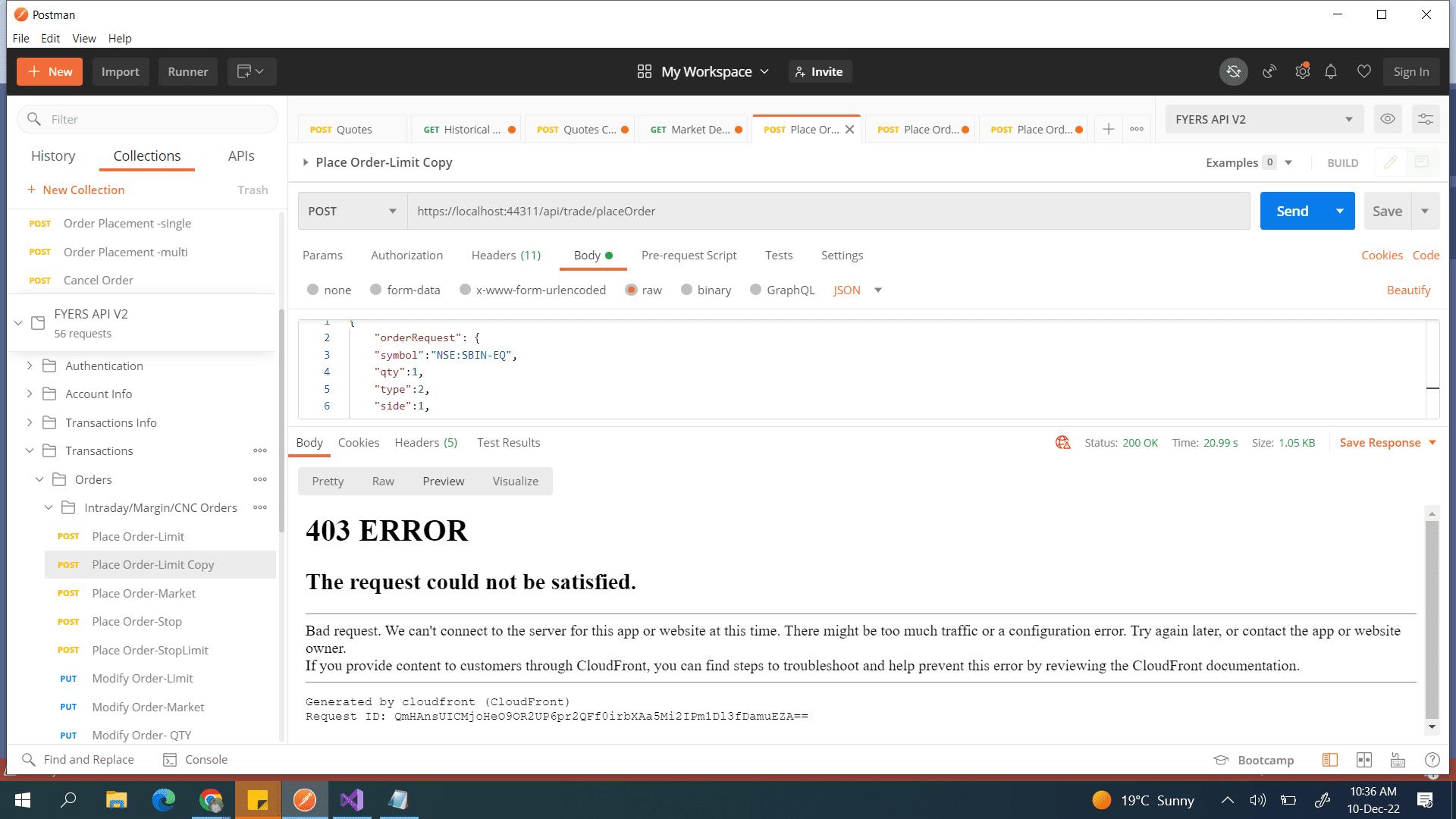
Task: Click the request URL input field
Action: tap(829, 211)
